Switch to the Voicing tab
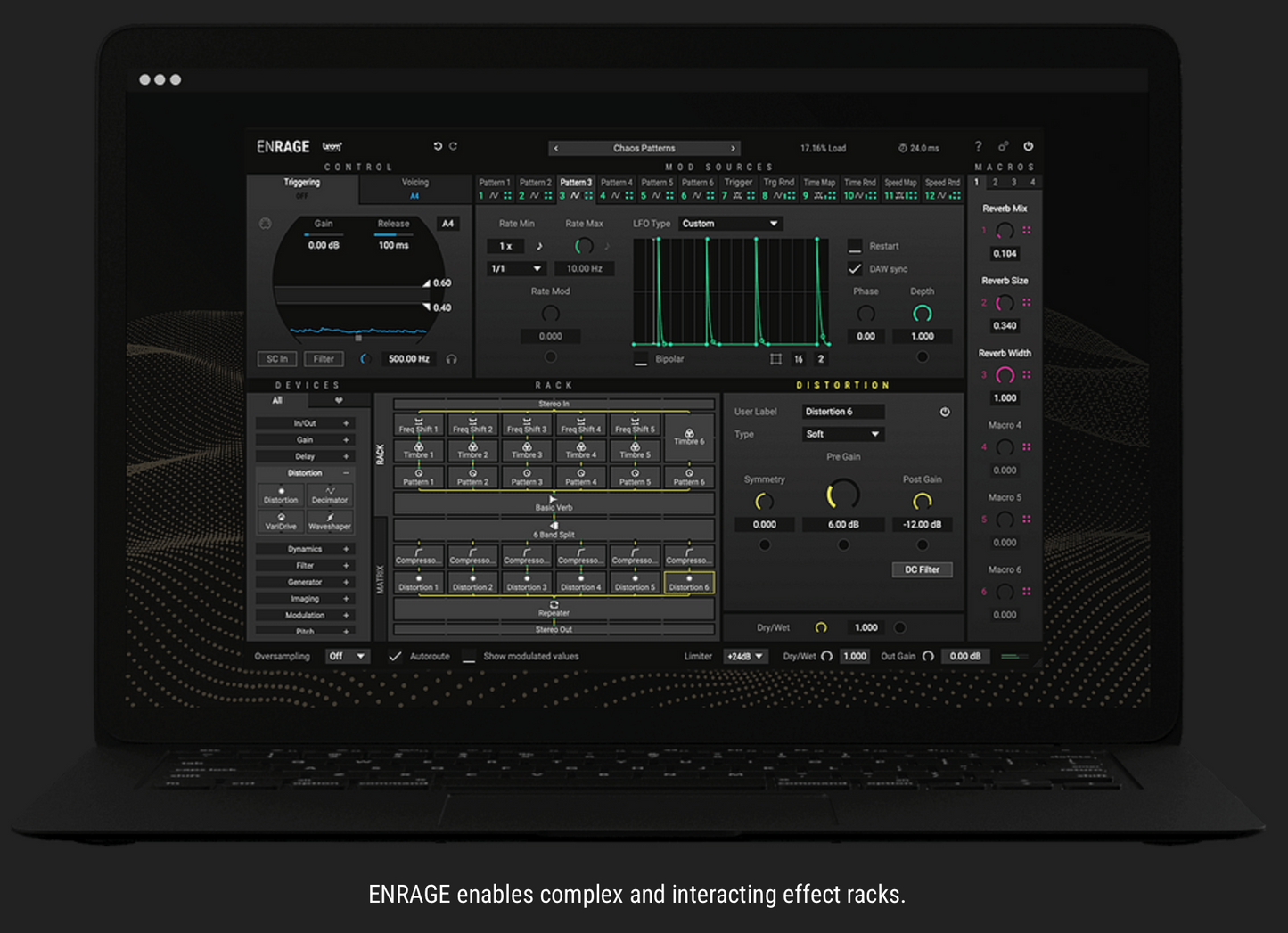Viewport: 1288px width, 933px height. click(x=414, y=188)
